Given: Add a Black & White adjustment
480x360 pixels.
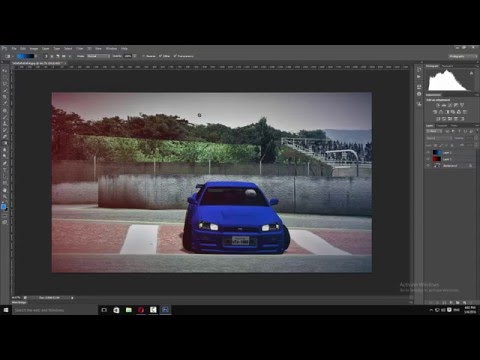Looking at the screenshot, I should [447, 112].
